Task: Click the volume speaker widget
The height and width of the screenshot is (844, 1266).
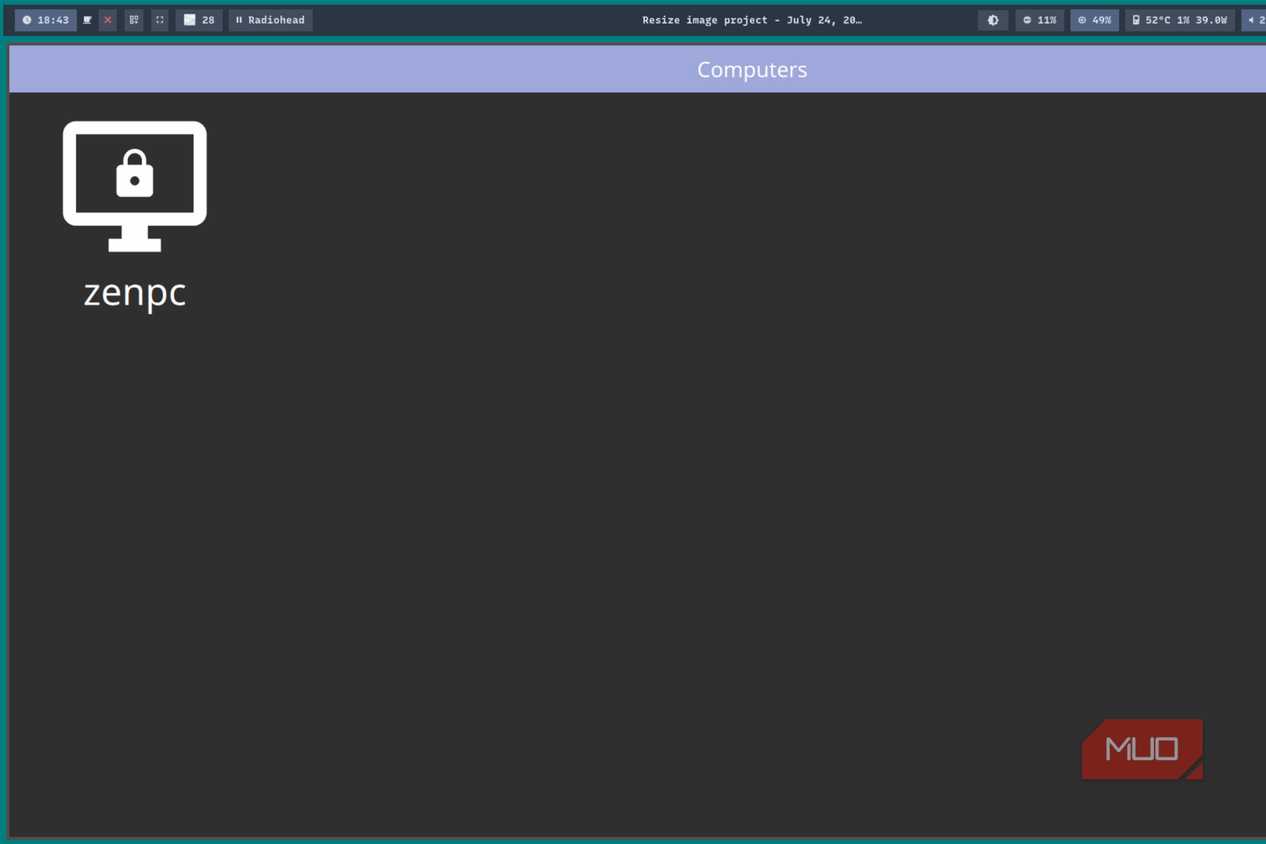Action: coord(1255,20)
